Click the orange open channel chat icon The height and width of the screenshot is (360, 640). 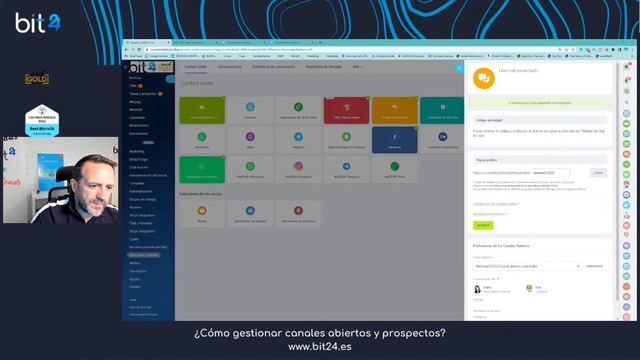484,78
